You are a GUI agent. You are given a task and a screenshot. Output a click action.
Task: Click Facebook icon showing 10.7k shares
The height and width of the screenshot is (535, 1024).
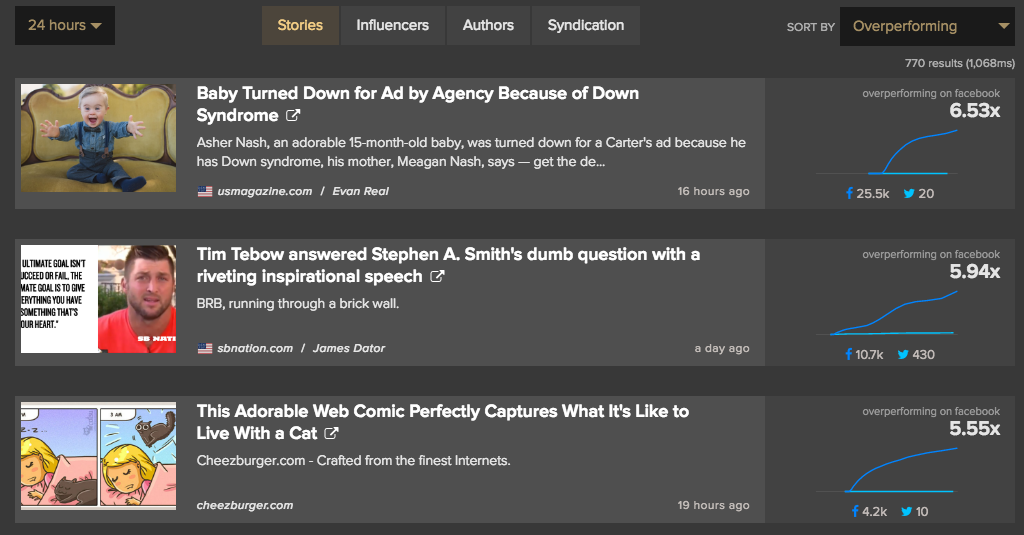[x=849, y=354]
